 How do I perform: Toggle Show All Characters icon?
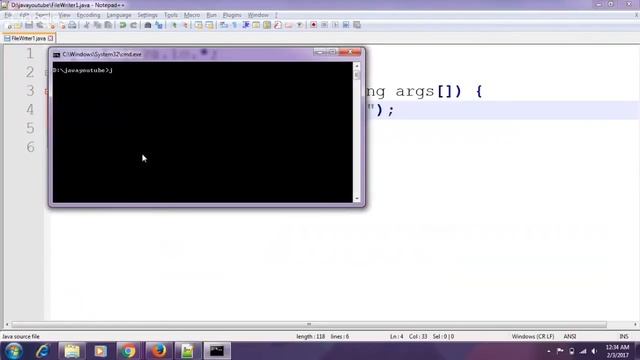tap(235, 25)
